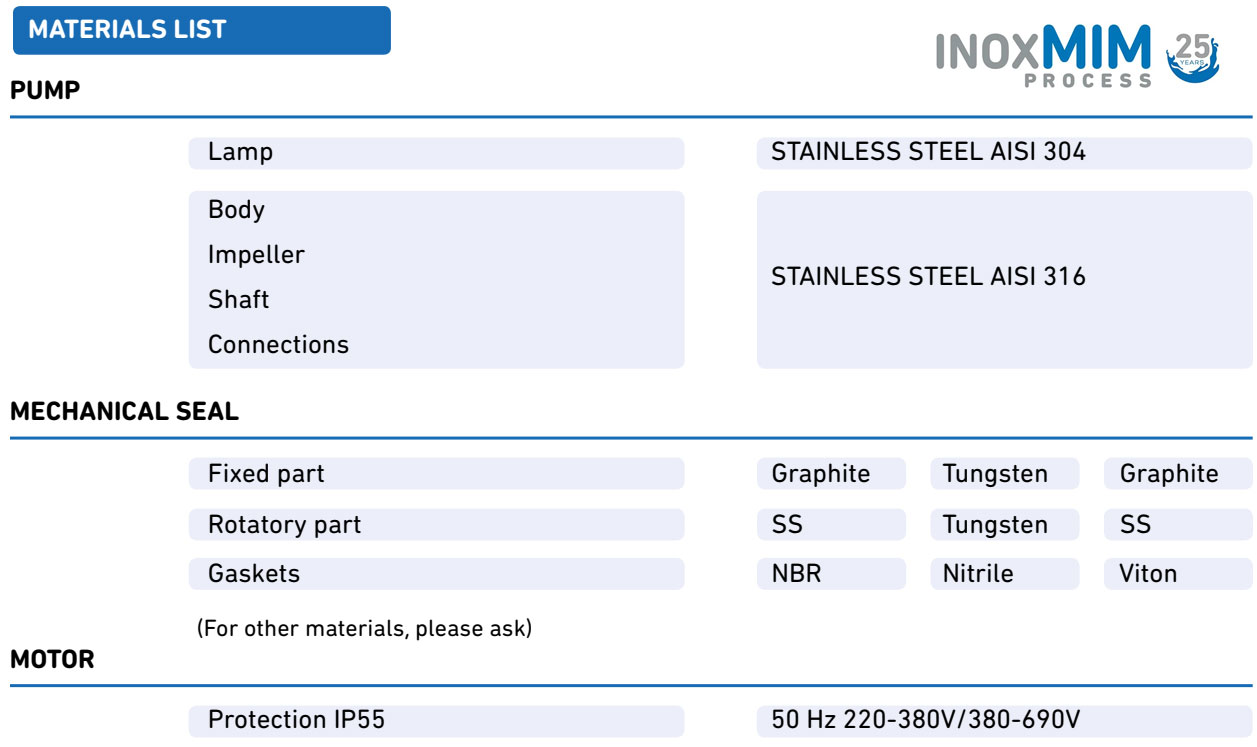Click the Connections component label
The image size is (1257, 747).
(x=278, y=345)
